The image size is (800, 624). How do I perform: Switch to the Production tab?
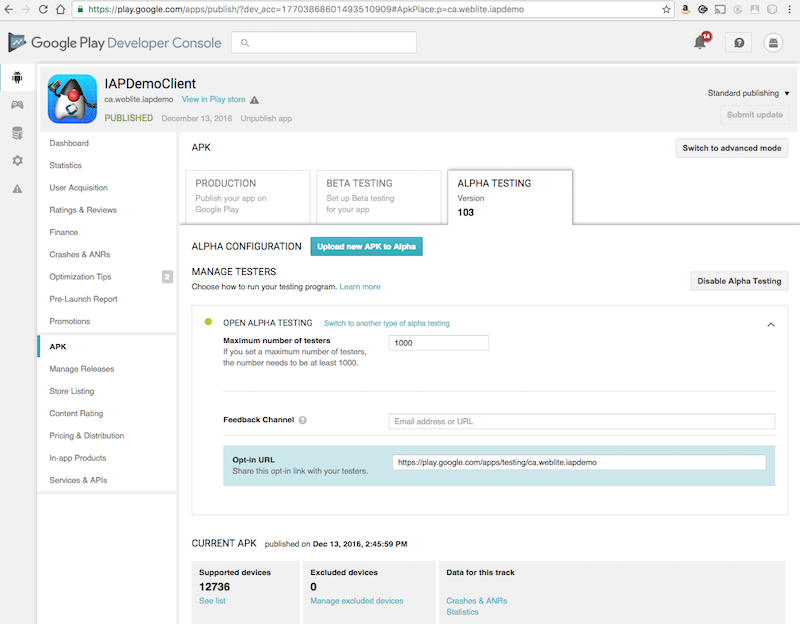(x=249, y=197)
